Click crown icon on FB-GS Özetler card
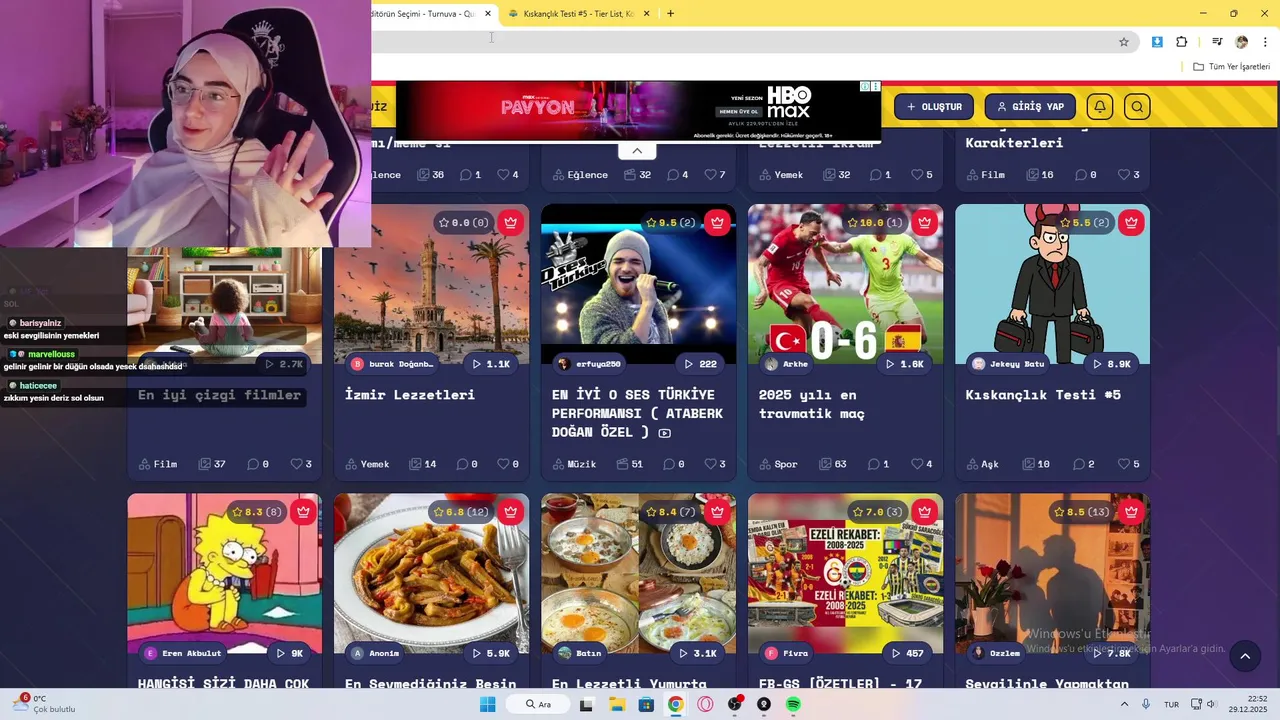The height and width of the screenshot is (720, 1280). click(x=925, y=512)
